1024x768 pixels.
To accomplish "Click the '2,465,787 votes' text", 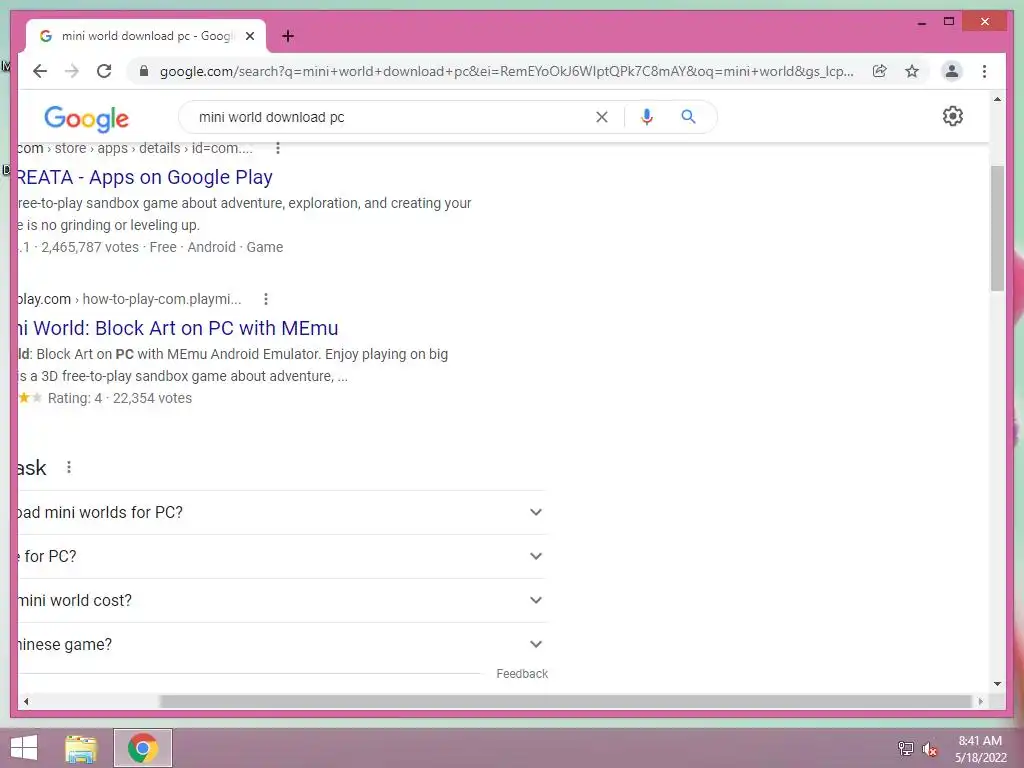I will (90, 248).
